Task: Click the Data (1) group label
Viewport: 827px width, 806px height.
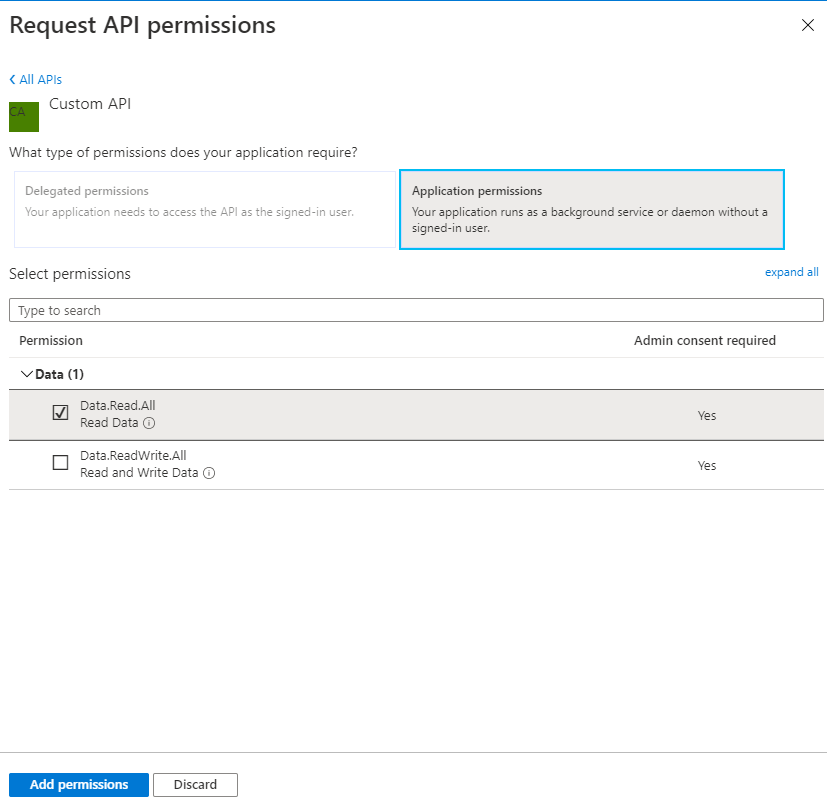Action: (59, 375)
